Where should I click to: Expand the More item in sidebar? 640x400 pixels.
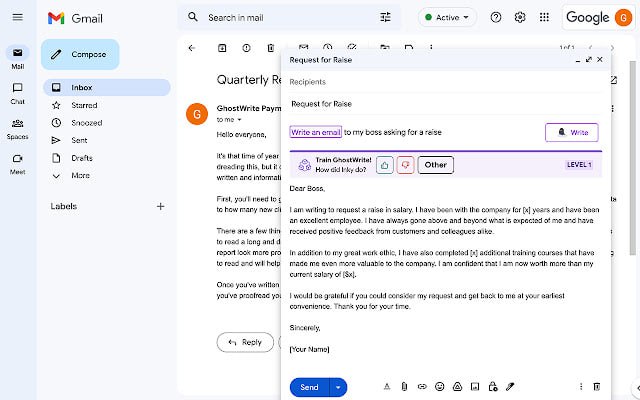80,175
